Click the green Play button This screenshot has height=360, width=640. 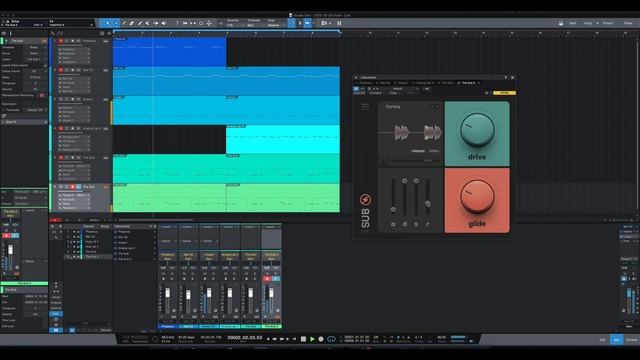(x=312, y=339)
